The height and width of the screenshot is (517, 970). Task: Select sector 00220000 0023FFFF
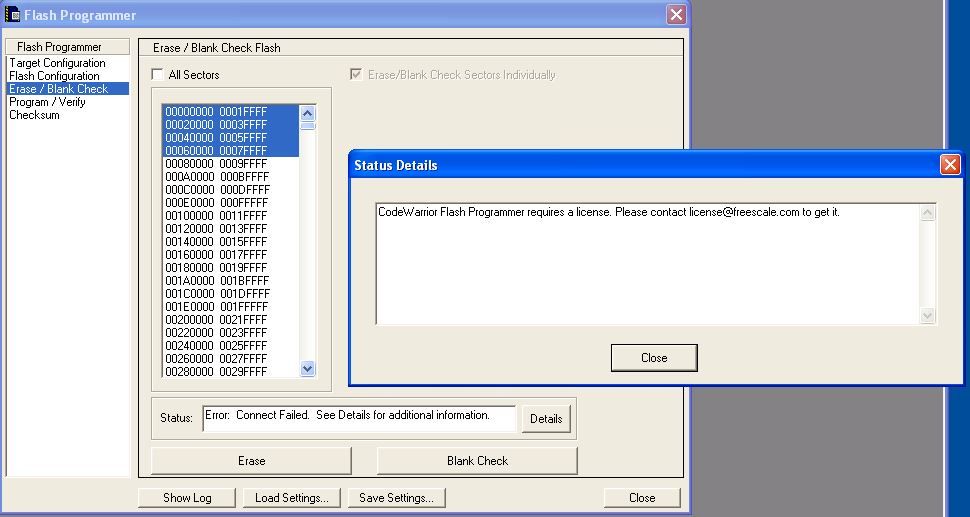[x=231, y=333]
